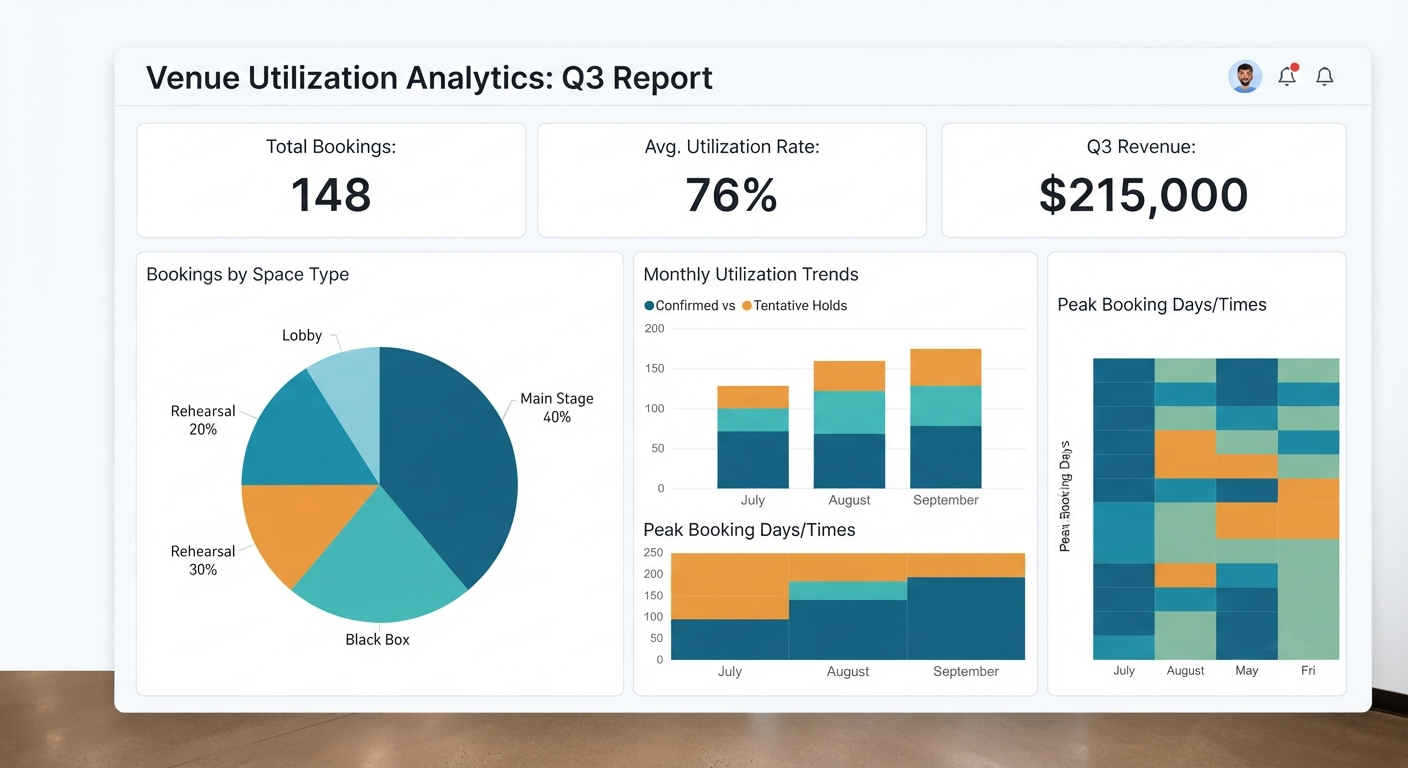Viewport: 1408px width, 768px height.
Task: Open the user profile avatar
Action: [1244, 76]
